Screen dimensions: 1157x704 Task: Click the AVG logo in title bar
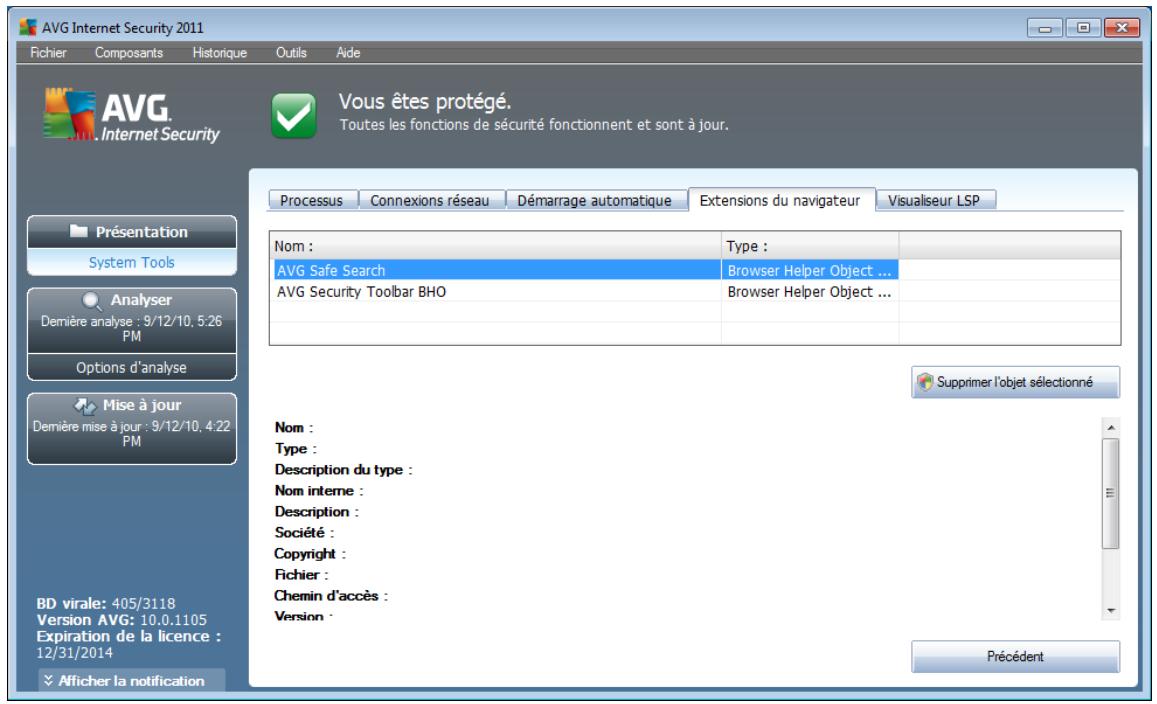point(28,28)
